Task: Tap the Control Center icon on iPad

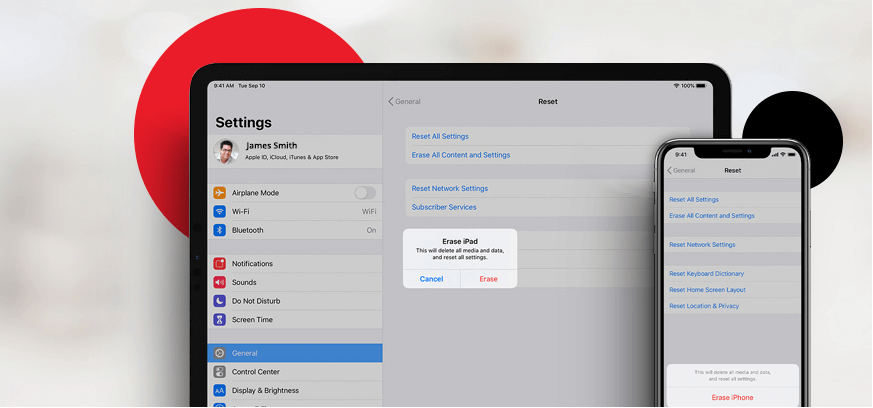Action: click(x=219, y=372)
